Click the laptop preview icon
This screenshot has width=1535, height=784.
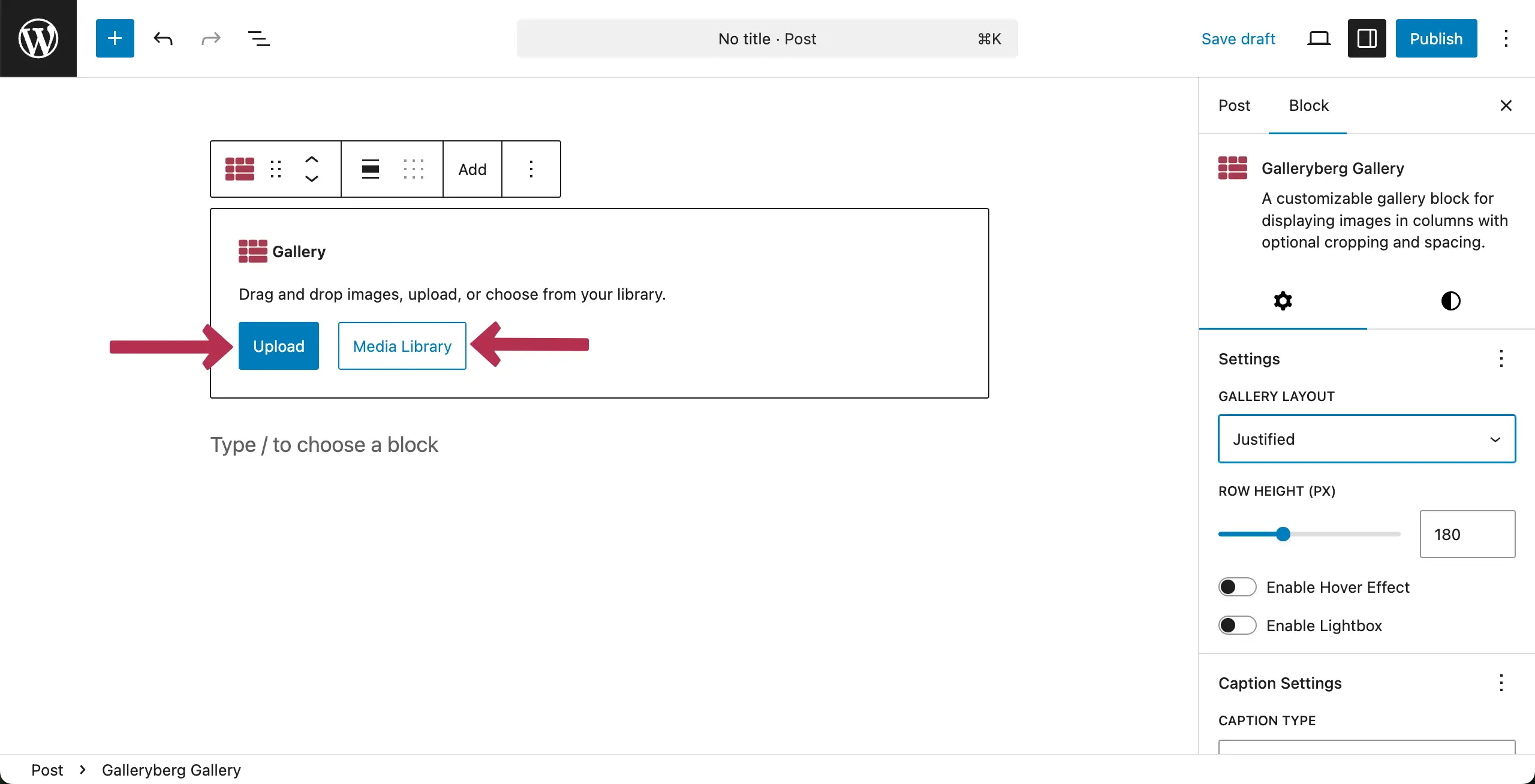coord(1319,39)
